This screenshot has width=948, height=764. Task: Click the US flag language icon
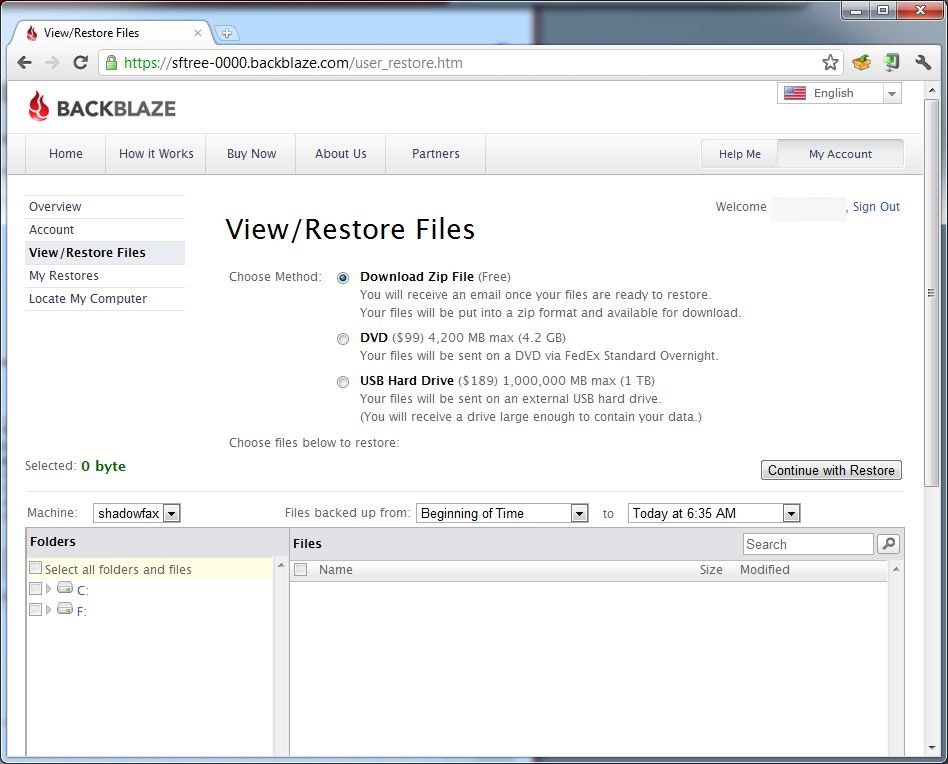tap(794, 93)
